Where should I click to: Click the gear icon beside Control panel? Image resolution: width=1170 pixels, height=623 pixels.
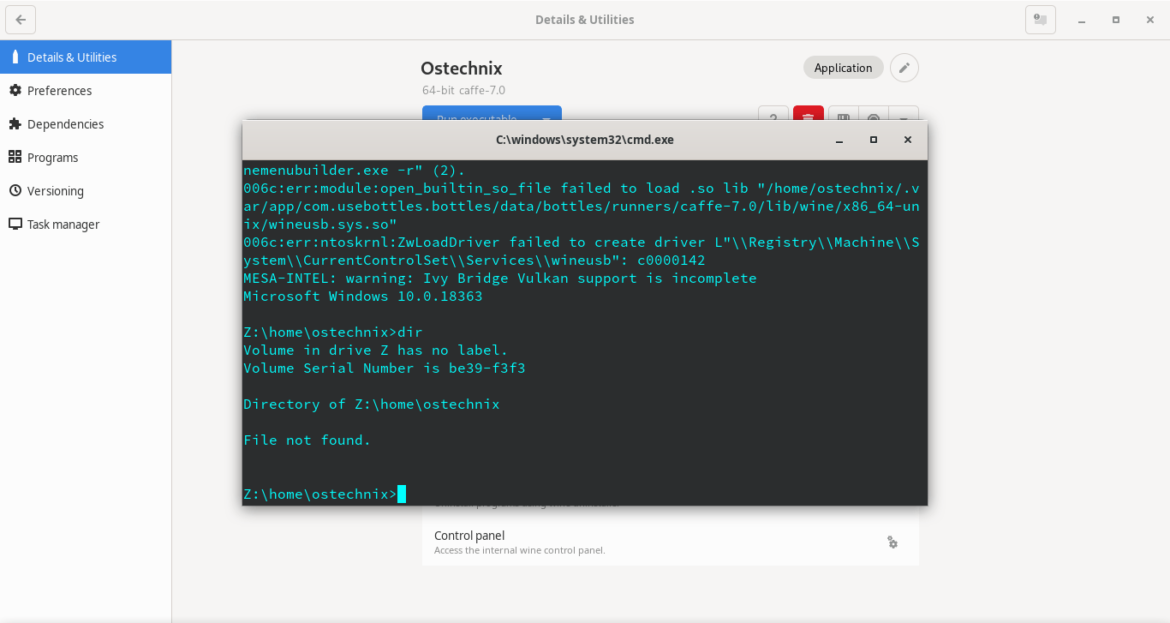click(892, 542)
